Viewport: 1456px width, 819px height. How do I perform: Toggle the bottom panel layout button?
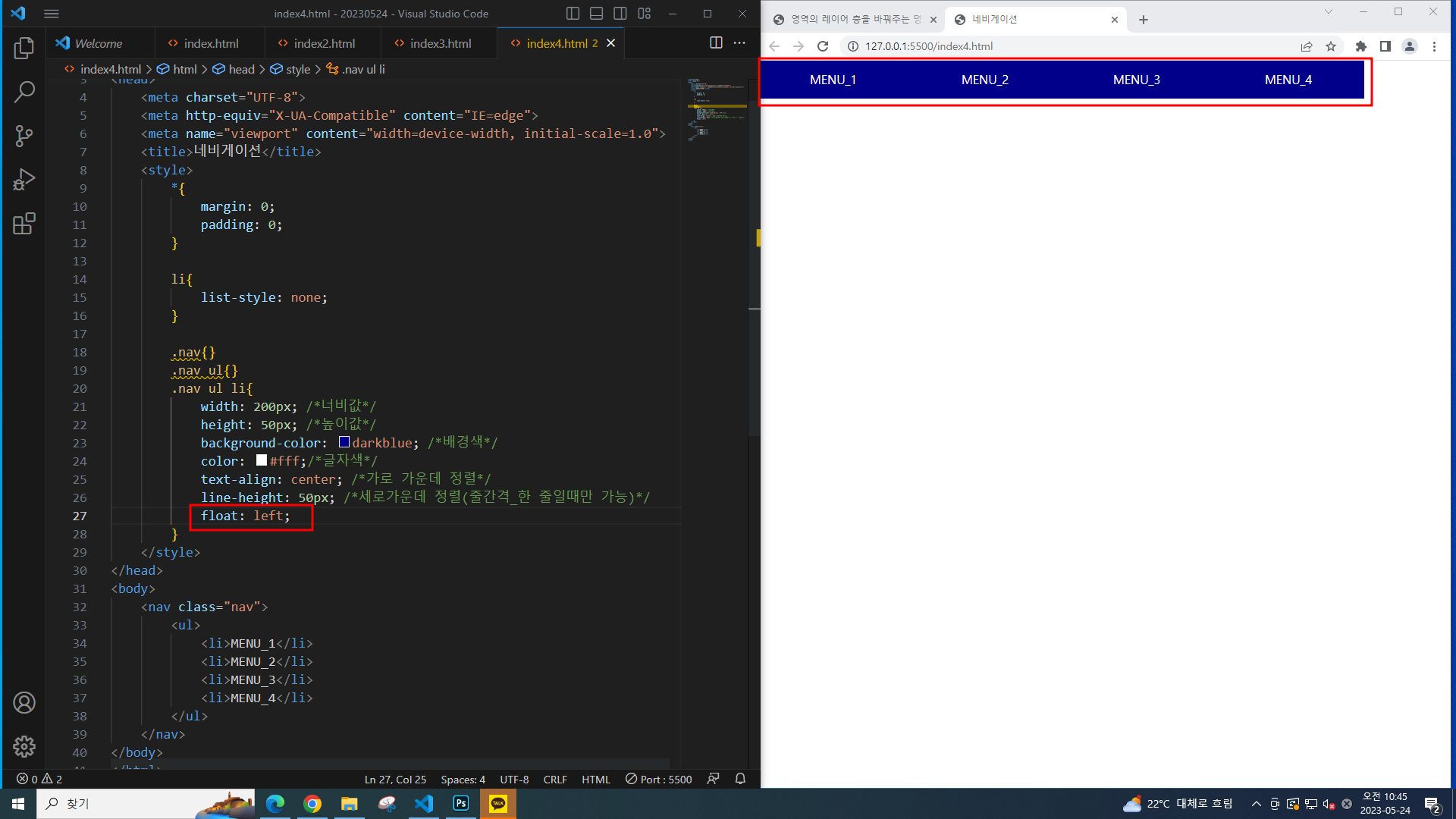coord(597,14)
